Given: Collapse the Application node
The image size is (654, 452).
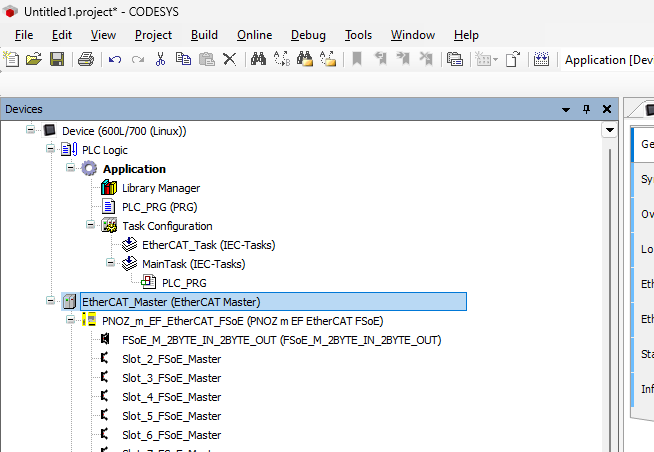Looking at the screenshot, I should (x=70, y=168).
